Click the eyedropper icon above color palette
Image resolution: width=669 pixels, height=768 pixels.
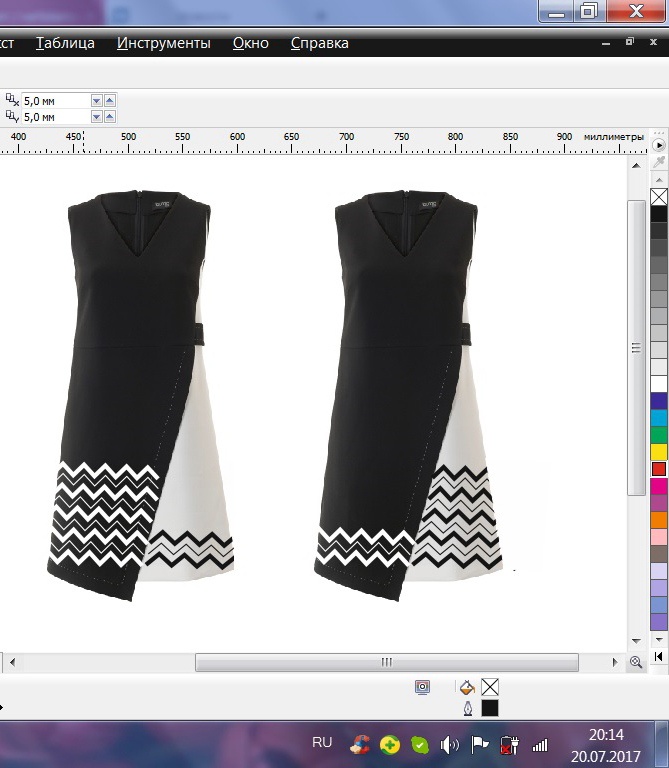click(659, 161)
